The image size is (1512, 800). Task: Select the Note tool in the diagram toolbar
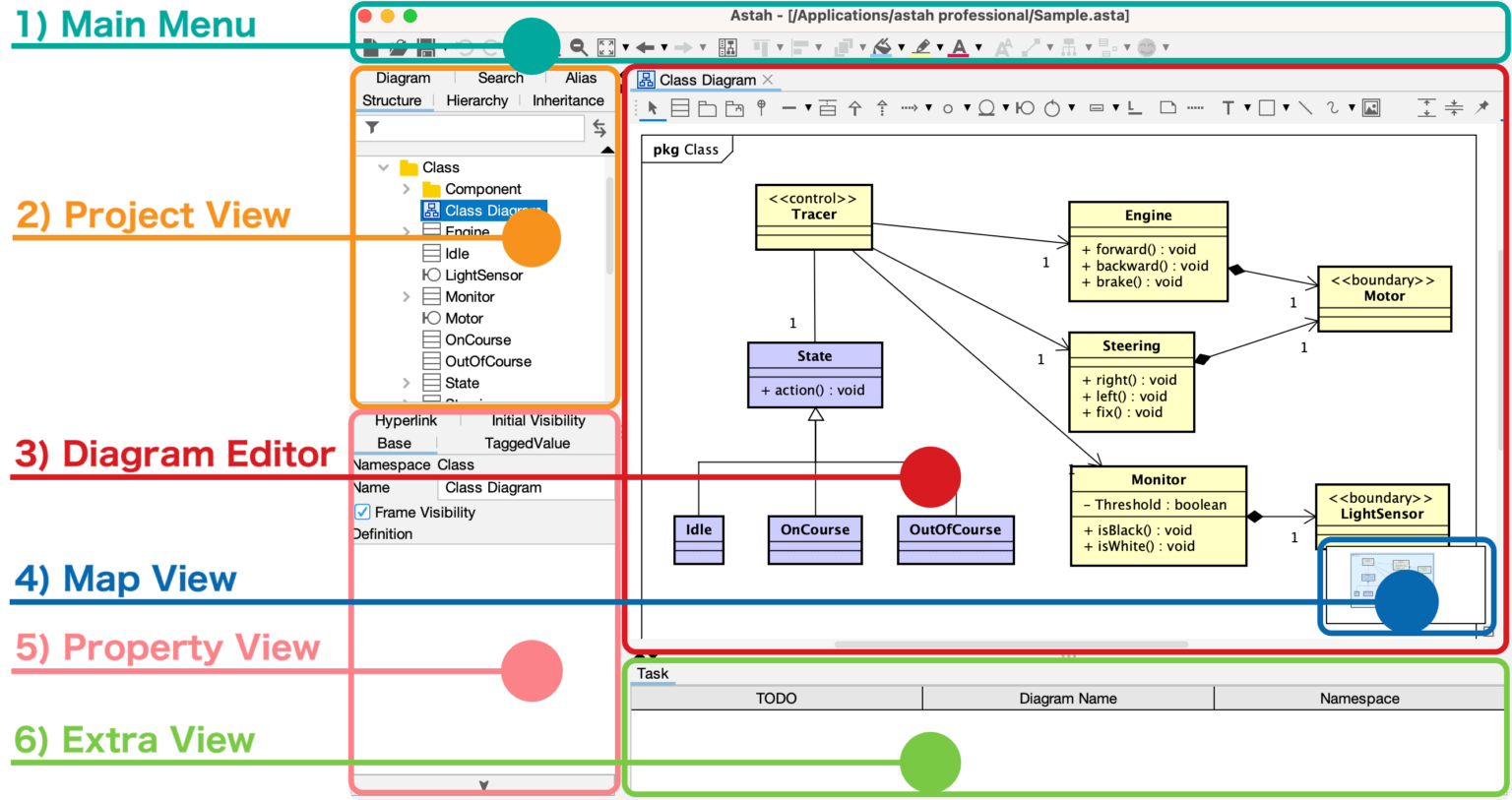coord(1166,108)
